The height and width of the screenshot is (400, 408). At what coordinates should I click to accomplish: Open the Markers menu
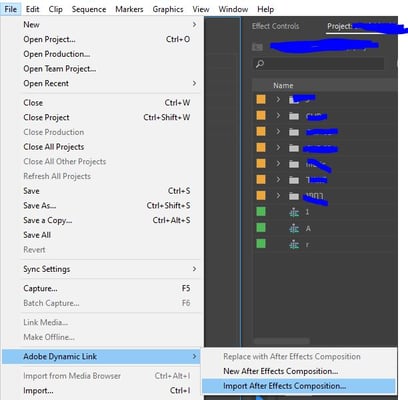129,9
